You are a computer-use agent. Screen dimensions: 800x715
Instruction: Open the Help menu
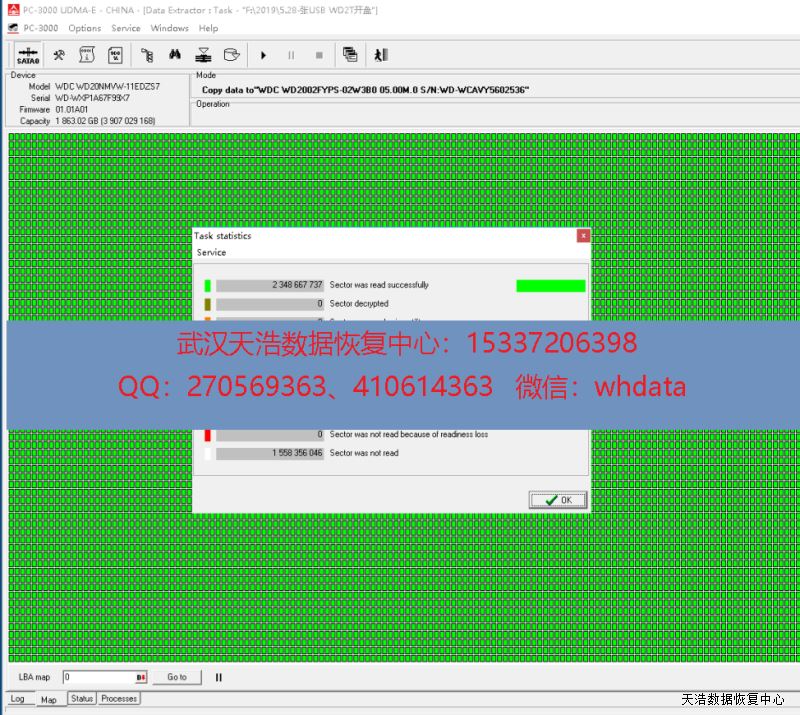click(208, 28)
